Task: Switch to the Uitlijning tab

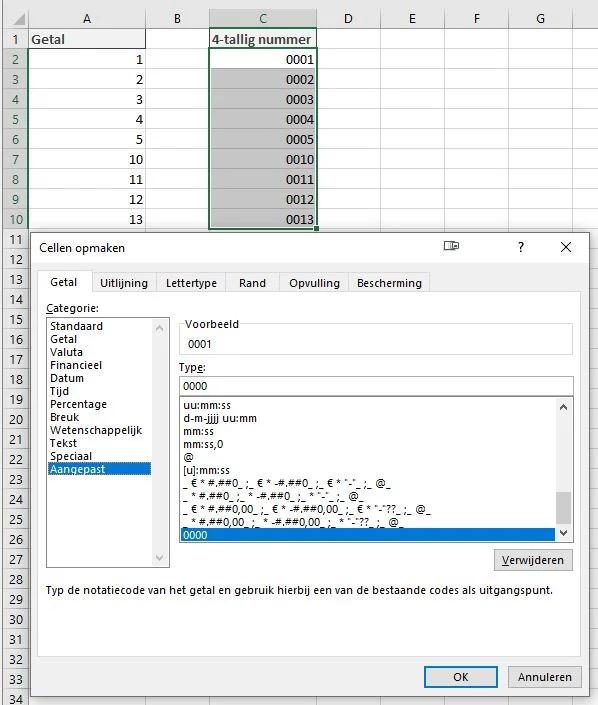Action: pos(124,283)
